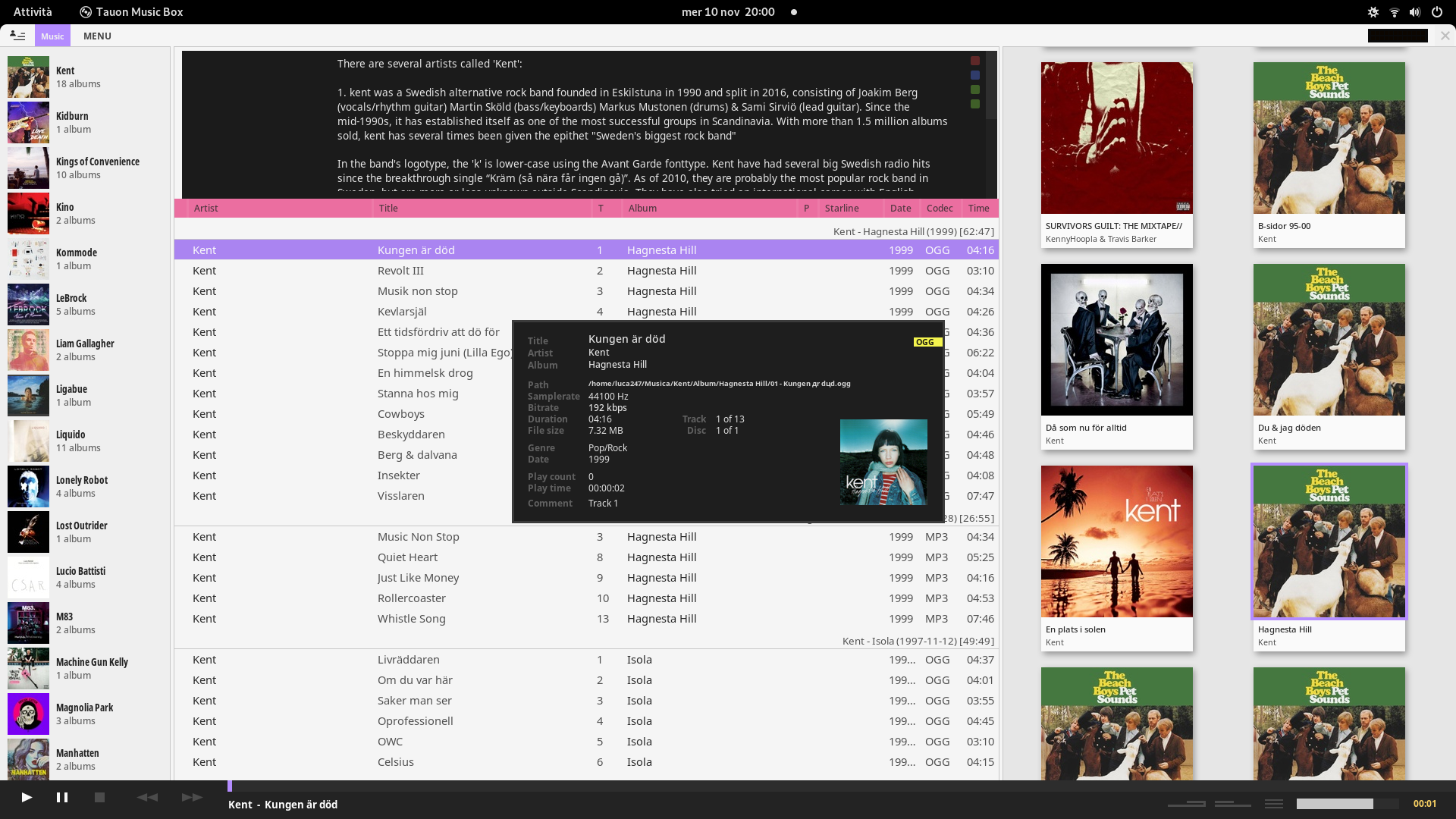The width and height of the screenshot is (1456, 819).
Task: Start playback with the play button
Action: pos(27,797)
